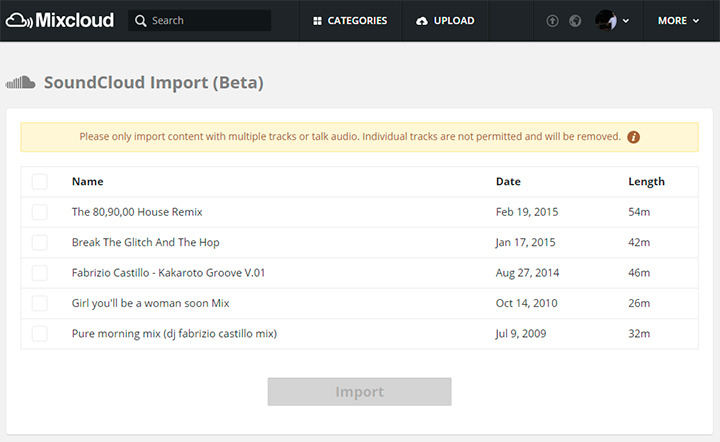Click the user profile avatar
This screenshot has width=720, height=442.
[x=606, y=21]
